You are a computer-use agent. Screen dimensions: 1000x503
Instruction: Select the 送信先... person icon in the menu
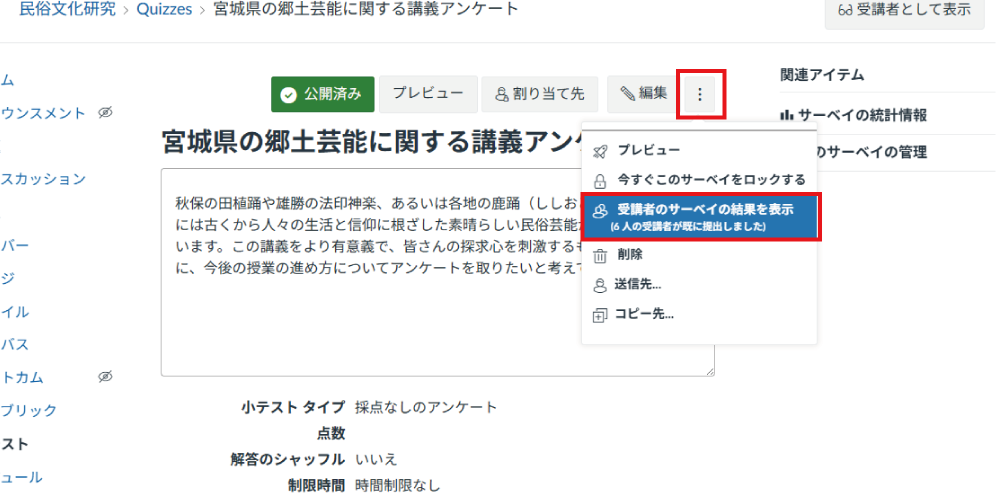[x=600, y=285]
